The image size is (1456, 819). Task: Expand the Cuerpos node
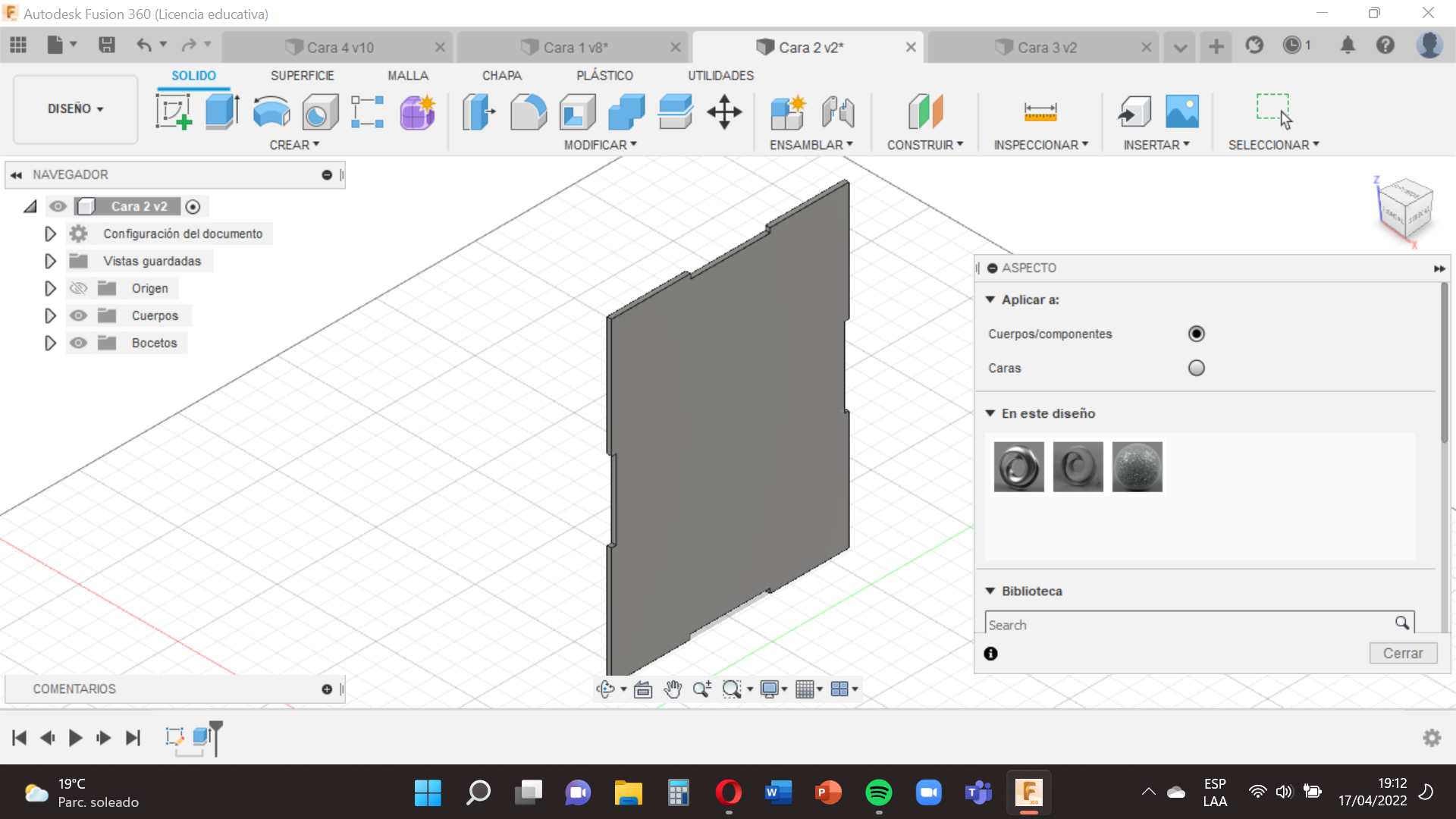pos(50,315)
